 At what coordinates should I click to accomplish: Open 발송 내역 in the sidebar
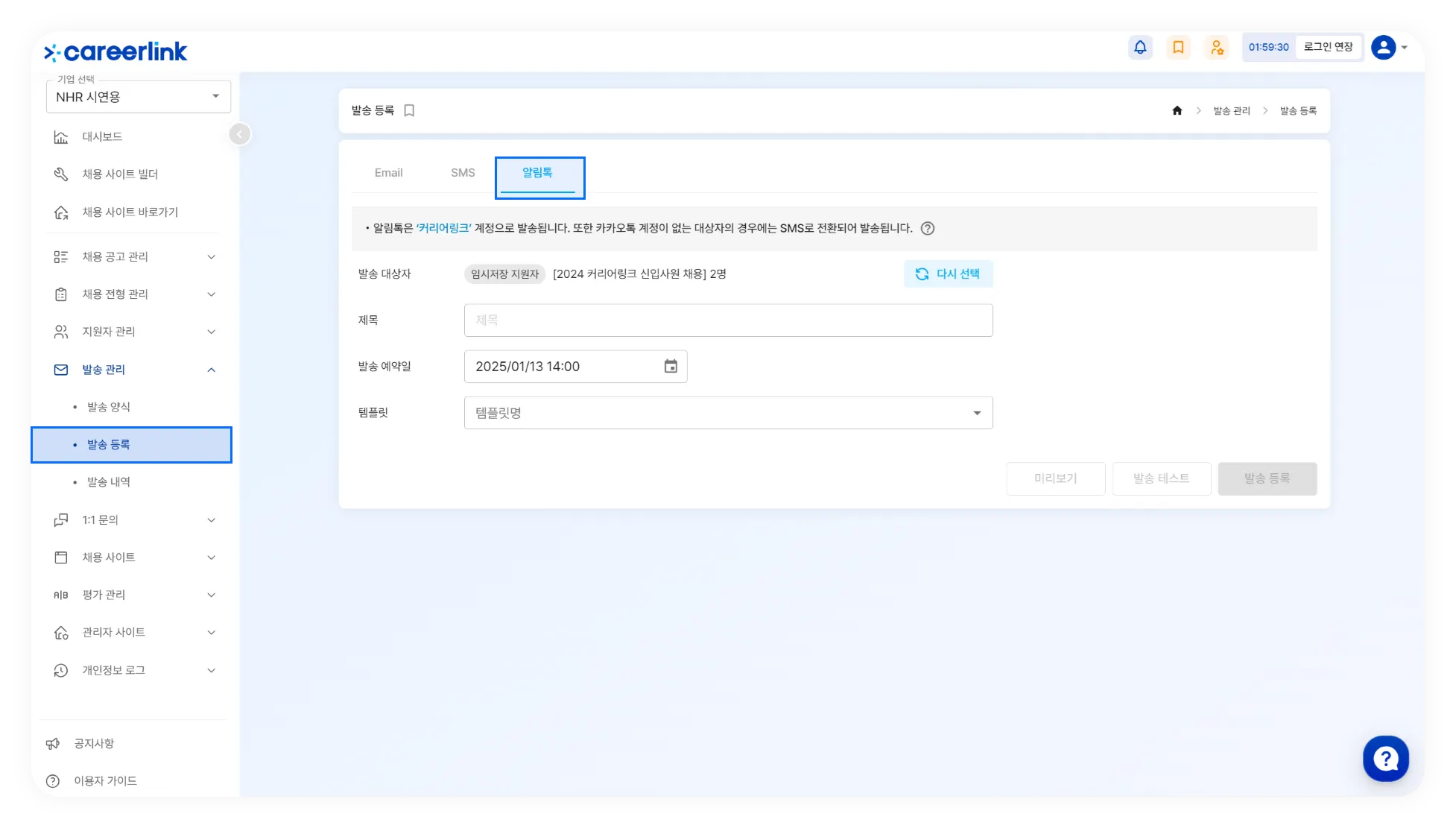pos(109,482)
